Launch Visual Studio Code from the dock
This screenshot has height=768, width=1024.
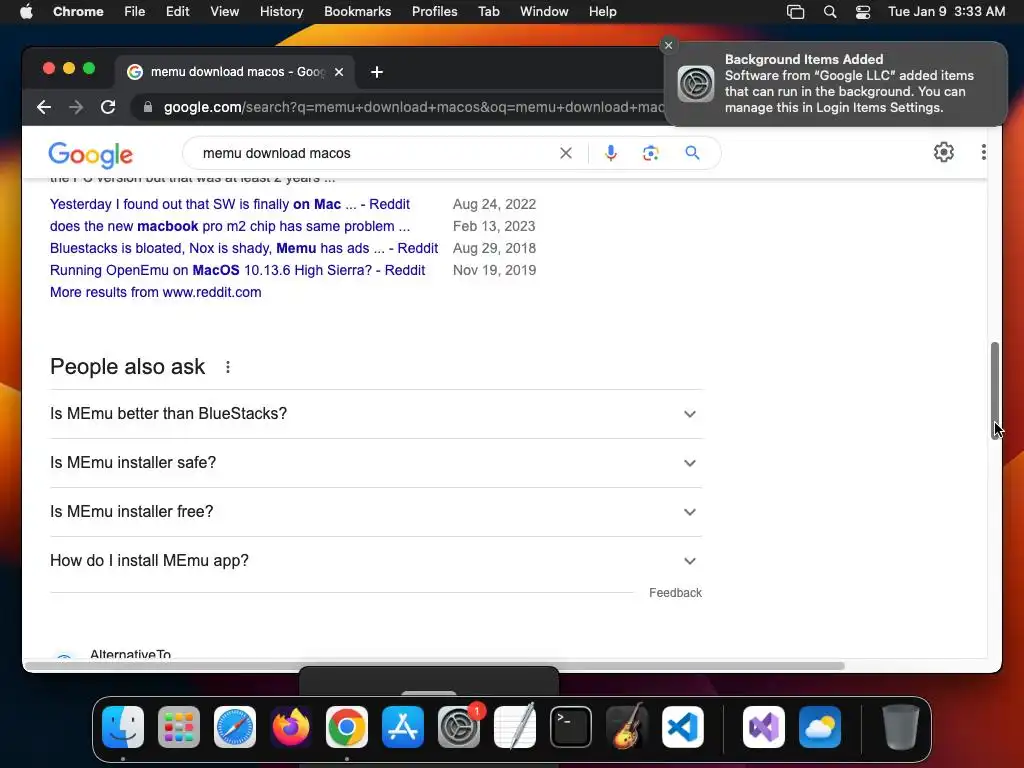[x=683, y=727]
